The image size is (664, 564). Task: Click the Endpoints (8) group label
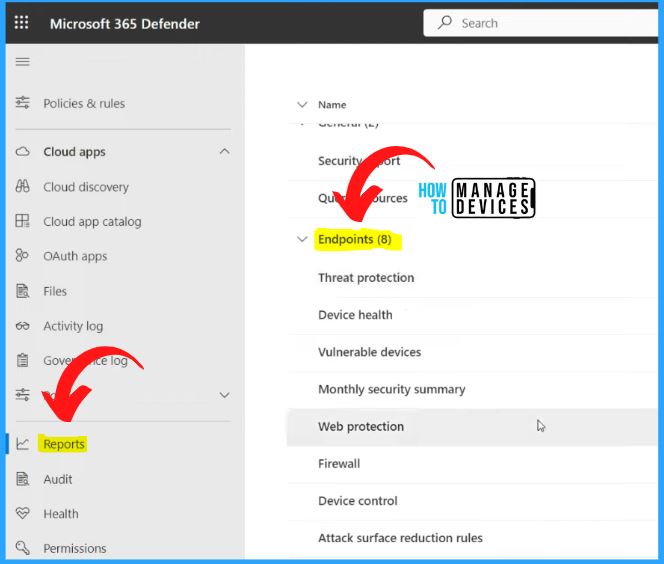point(355,239)
